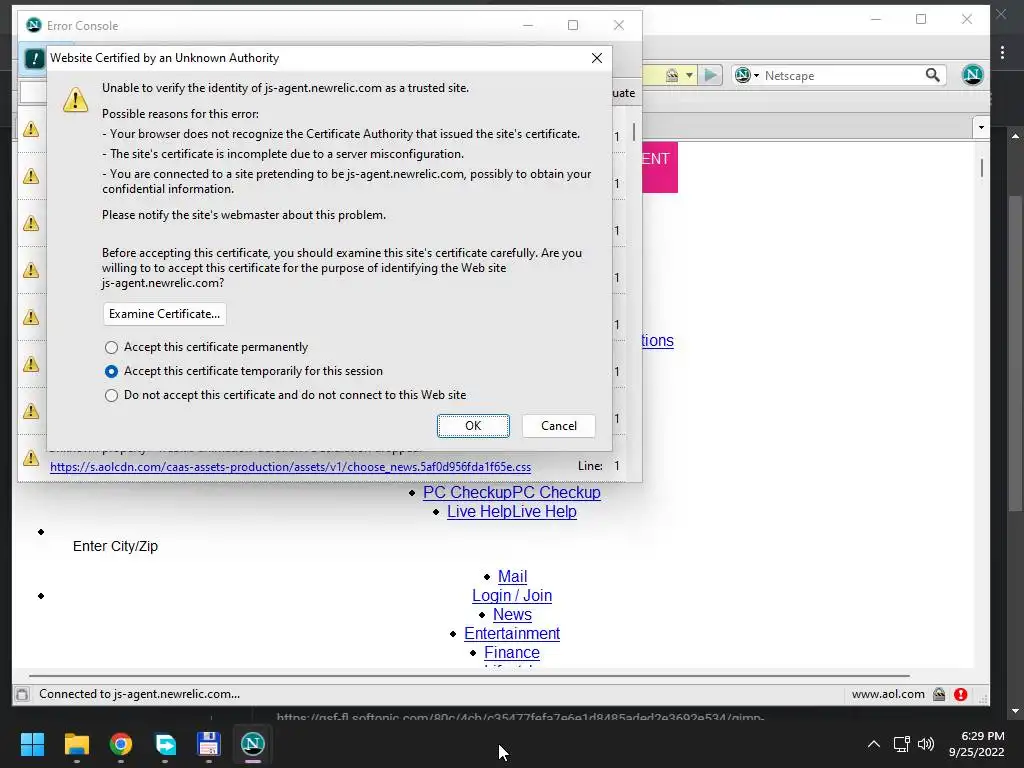This screenshot has height=768, width=1024.
Task: Click the status bar page icon at left
Action: (x=22, y=694)
